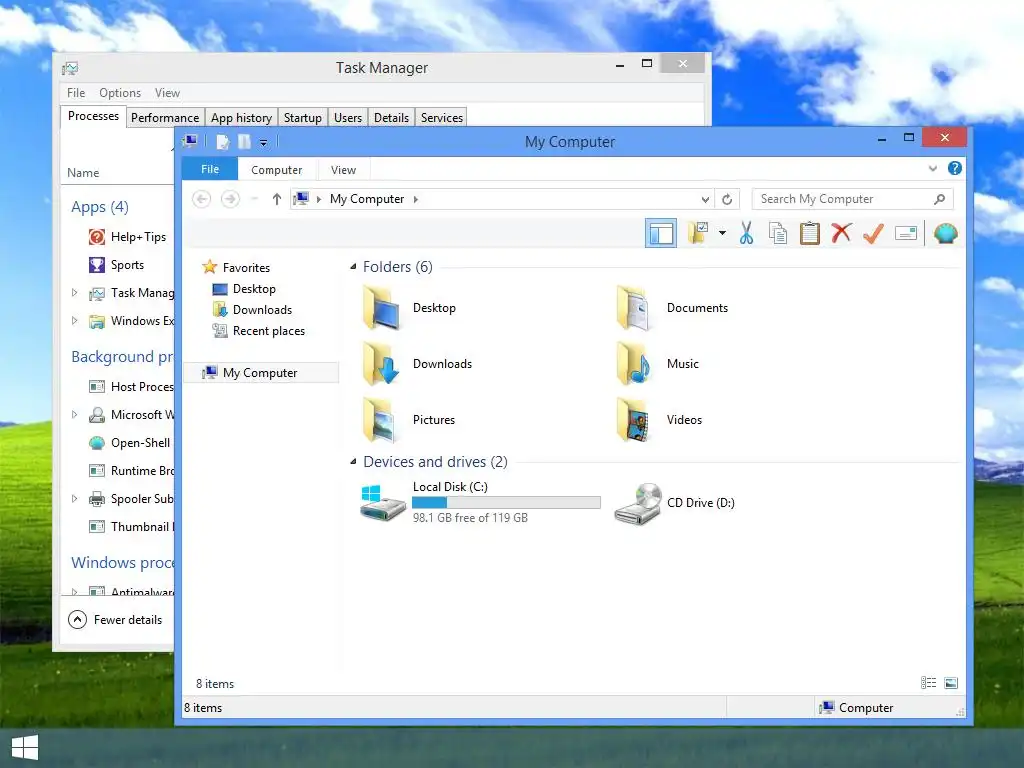Switch to details view via status bar icon
1024x768 pixels.
pos(929,683)
